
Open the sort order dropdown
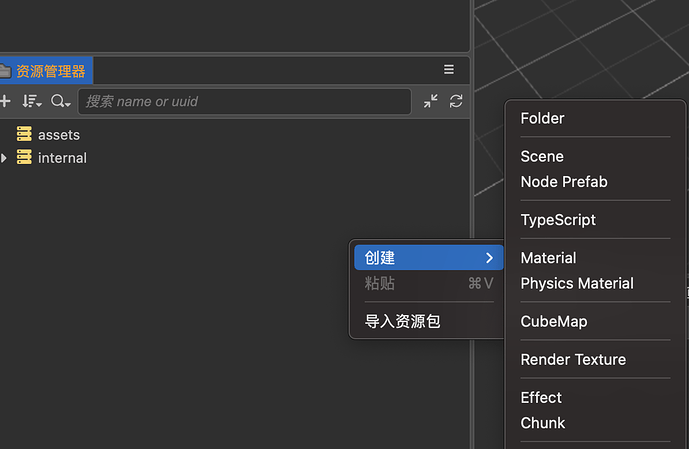click(x=32, y=101)
